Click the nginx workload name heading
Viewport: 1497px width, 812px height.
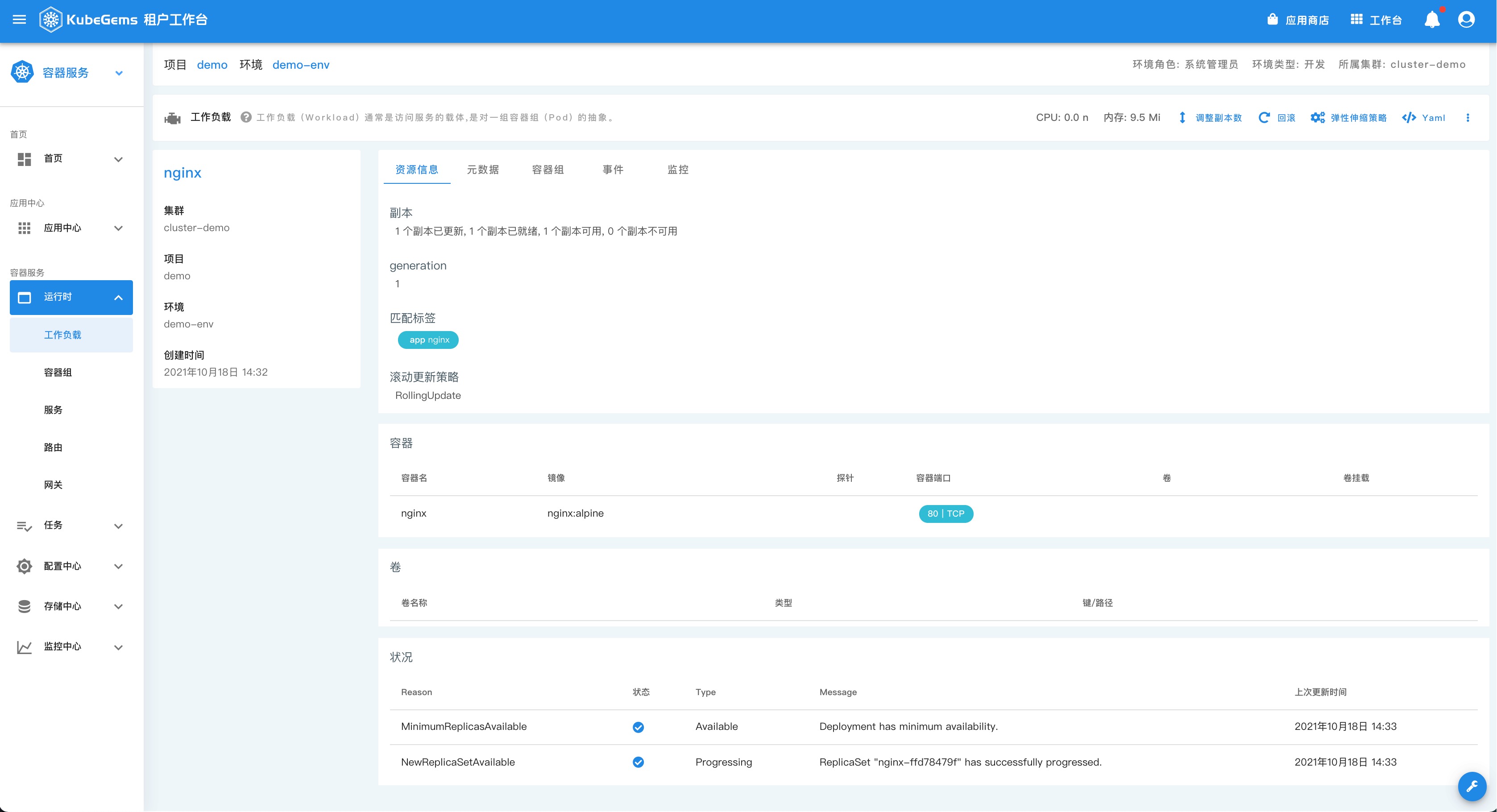point(182,173)
